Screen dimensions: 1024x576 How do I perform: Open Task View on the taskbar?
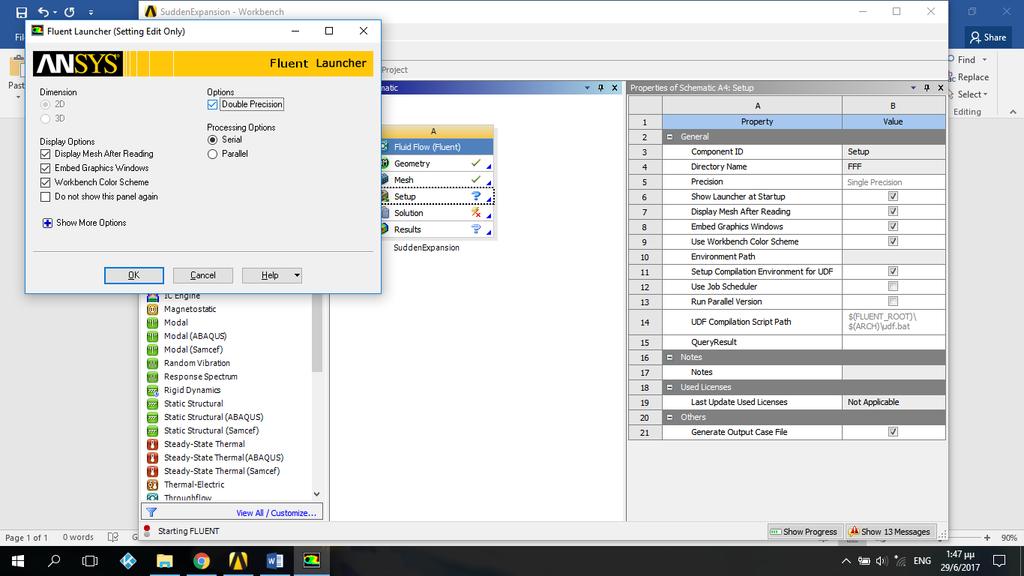90,560
